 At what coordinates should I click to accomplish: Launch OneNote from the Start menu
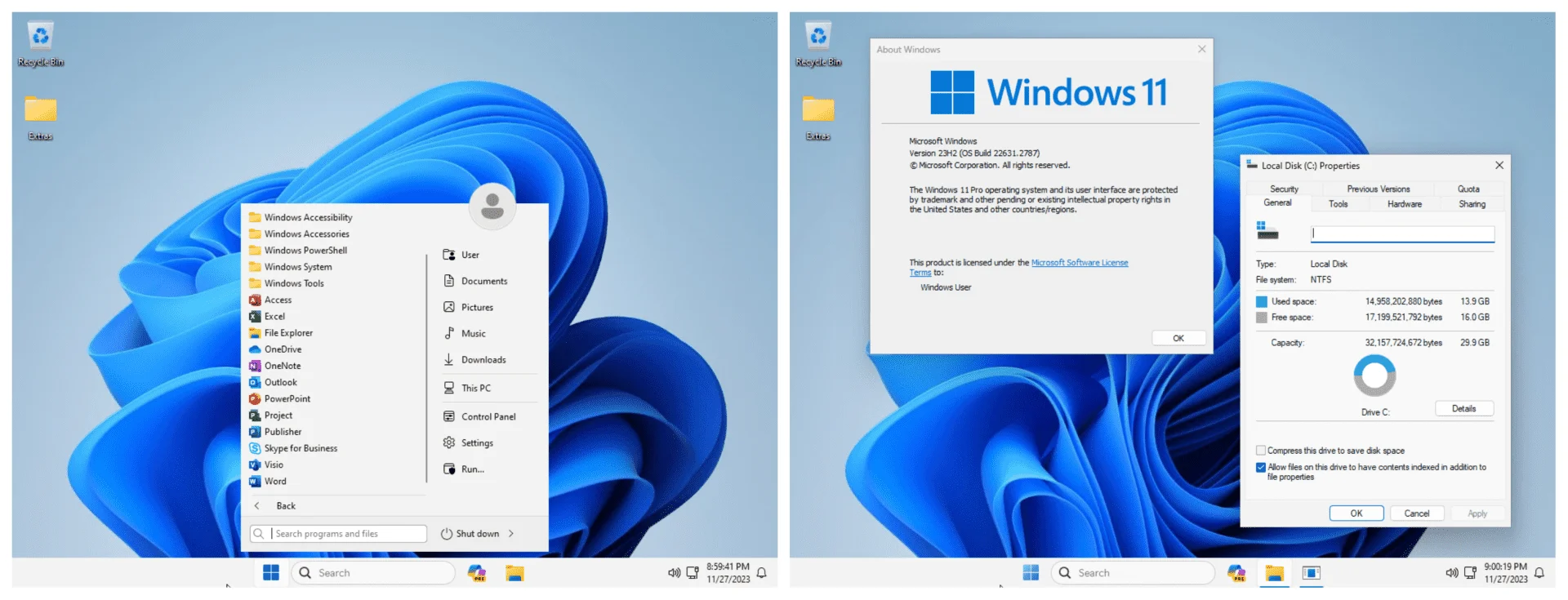(275, 366)
